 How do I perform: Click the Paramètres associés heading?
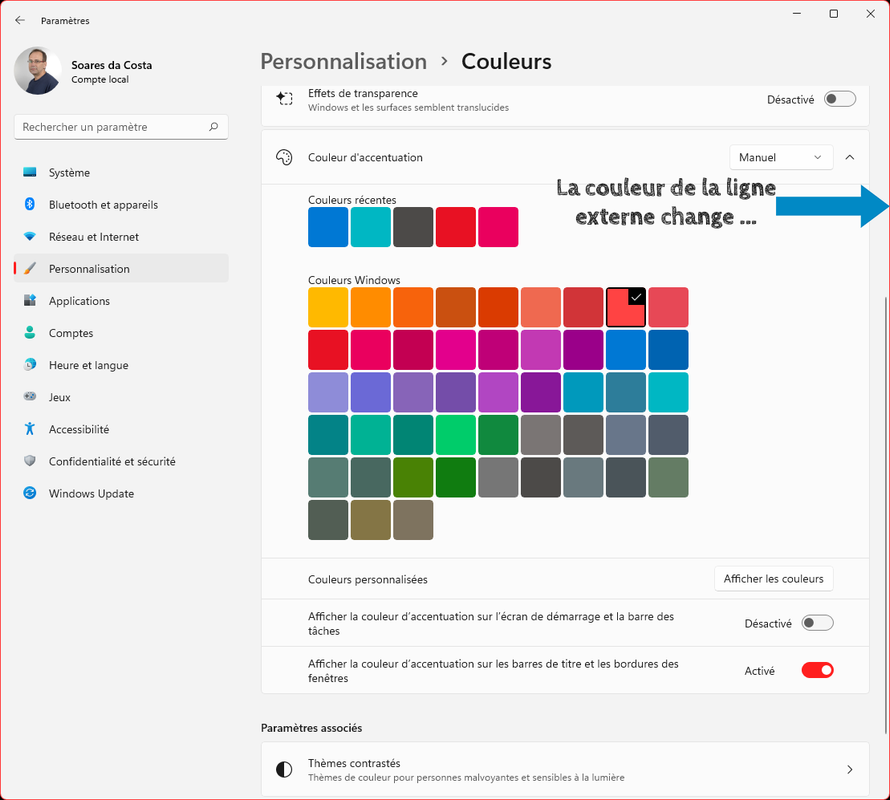(x=312, y=728)
